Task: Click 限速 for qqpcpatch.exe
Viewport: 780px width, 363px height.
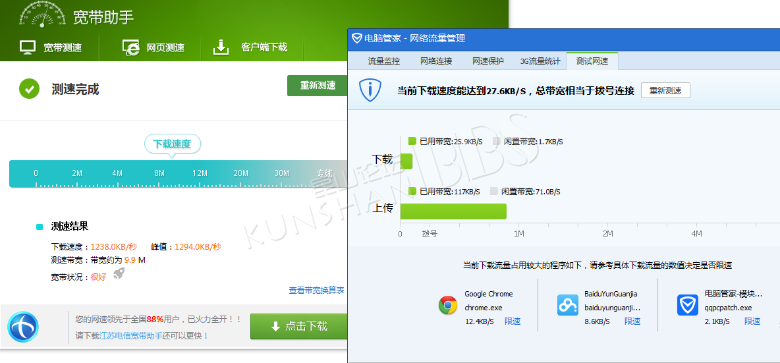Action: tap(752, 321)
